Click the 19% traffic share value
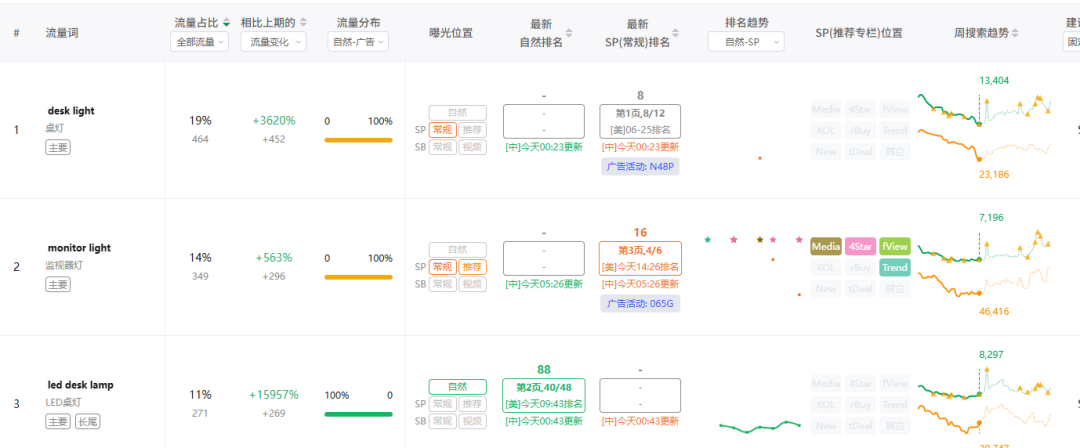This screenshot has height=448, width=1080. tap(200, 121)
